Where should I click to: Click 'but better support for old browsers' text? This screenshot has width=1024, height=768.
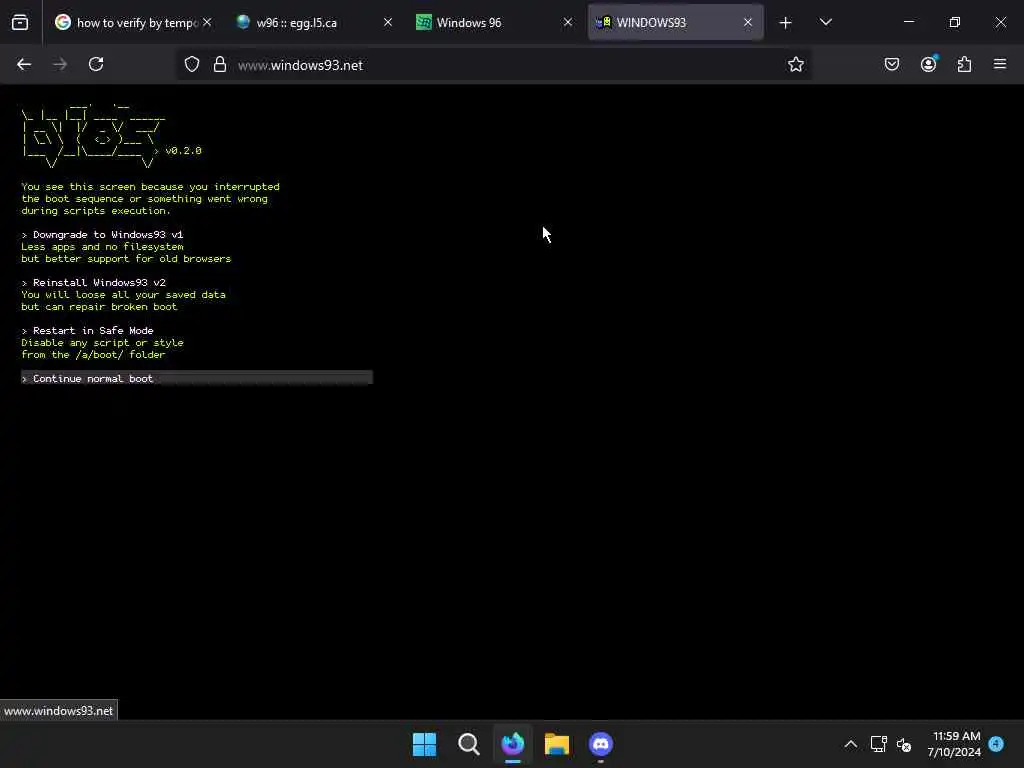pyautogui.click(x=126, y=259)
